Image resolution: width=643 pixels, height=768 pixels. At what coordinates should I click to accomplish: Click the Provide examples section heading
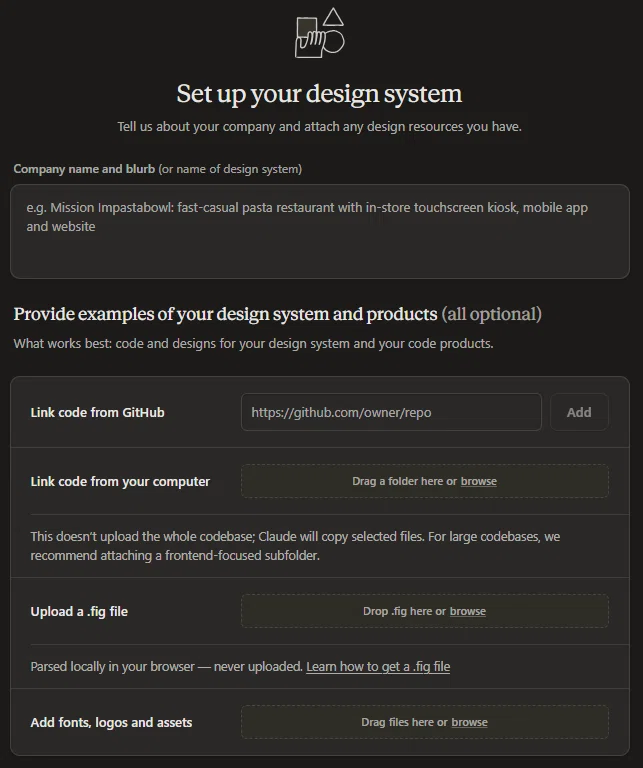tap(277, 314)
